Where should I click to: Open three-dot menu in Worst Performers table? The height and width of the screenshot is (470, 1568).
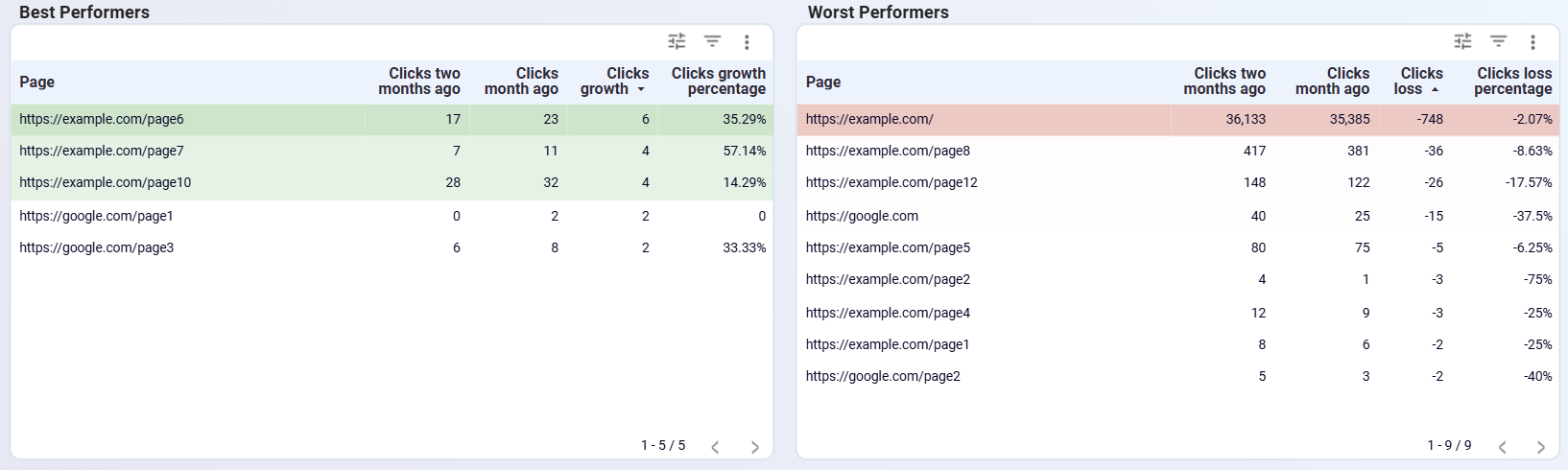click(x=1532, y=42)
